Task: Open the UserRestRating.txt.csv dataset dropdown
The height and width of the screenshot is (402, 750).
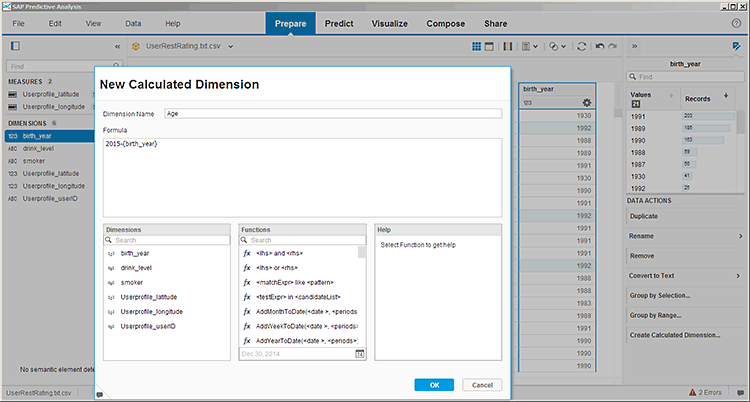Action: 231,46
